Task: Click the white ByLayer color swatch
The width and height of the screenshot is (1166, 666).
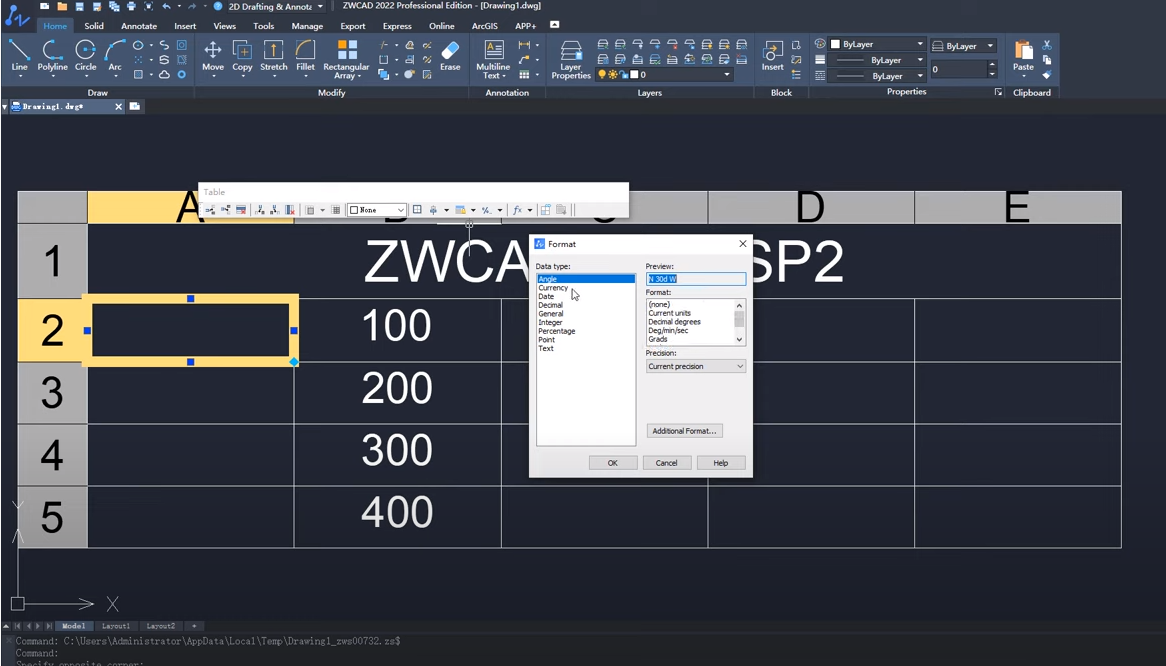Action: click(x=835, y=44)
